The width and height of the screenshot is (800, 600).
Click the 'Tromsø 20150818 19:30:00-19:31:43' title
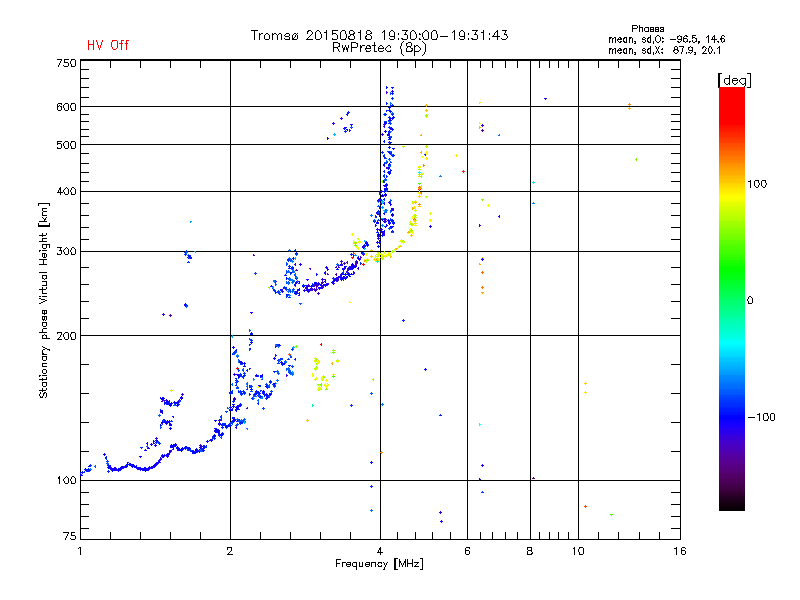point(379,35)
